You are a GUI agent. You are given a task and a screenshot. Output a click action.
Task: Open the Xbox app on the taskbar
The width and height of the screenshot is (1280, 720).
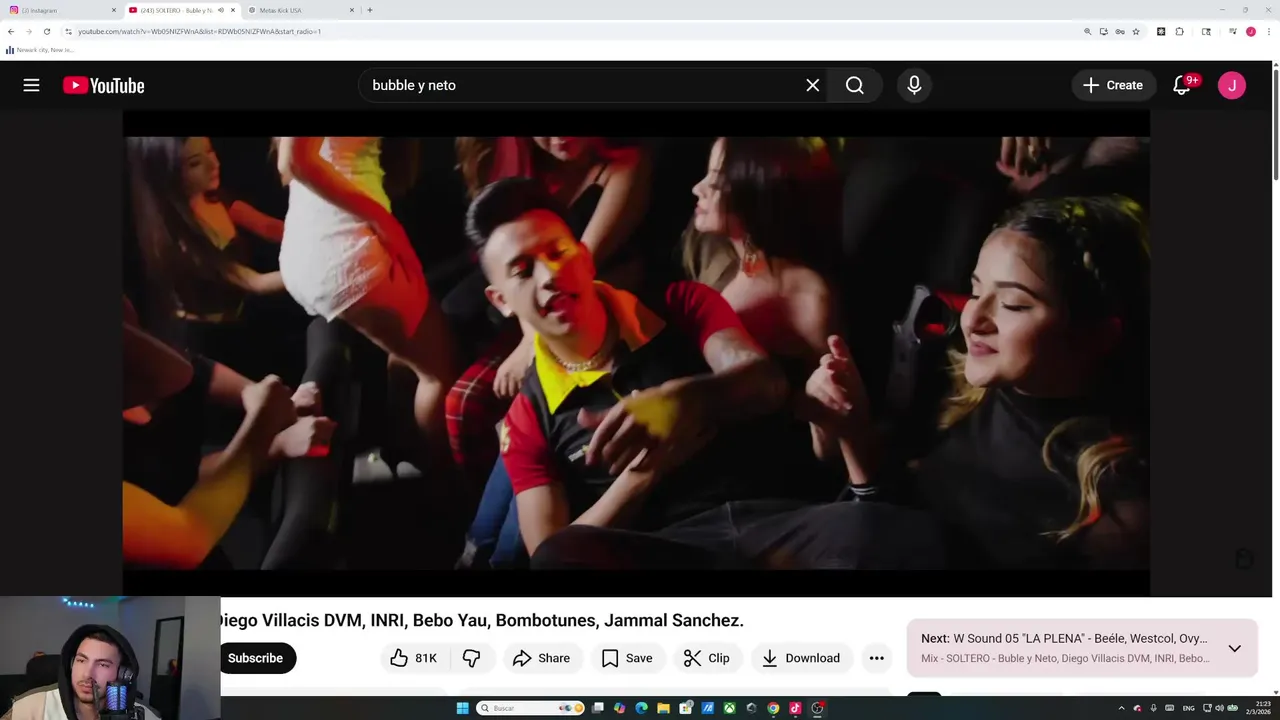pos(730,708)
